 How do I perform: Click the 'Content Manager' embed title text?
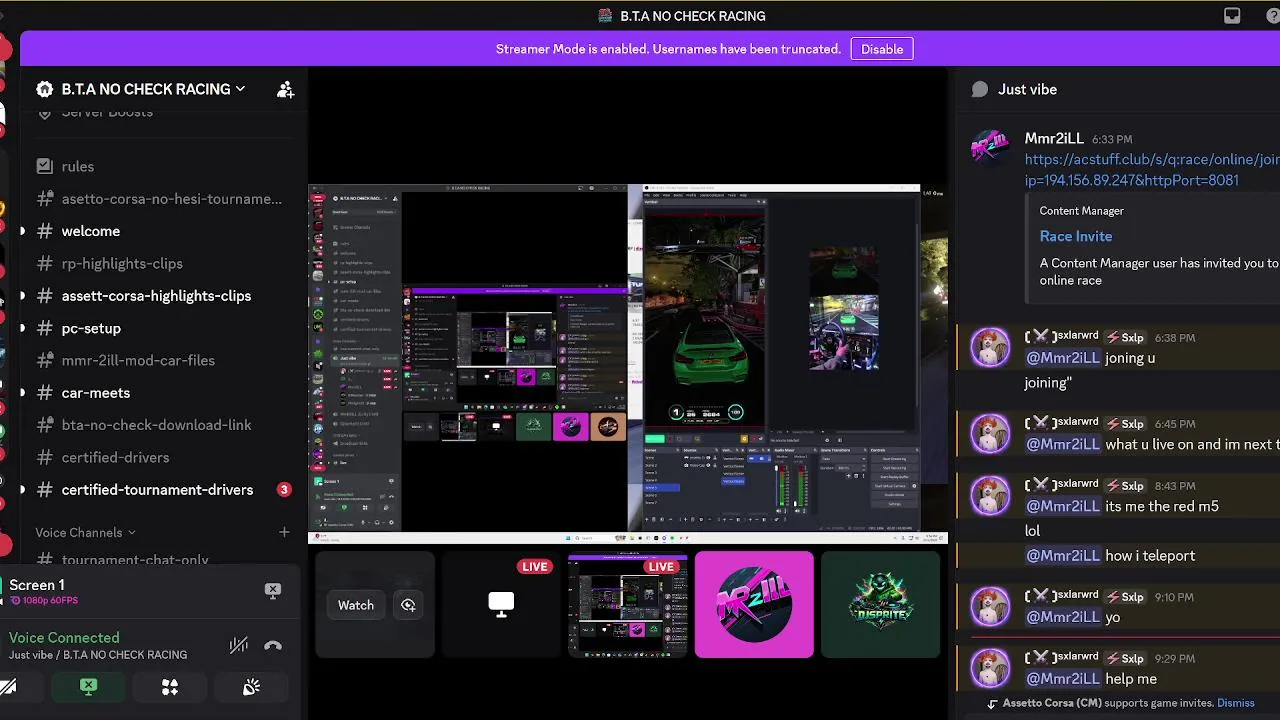click(x=1082, y=211)
